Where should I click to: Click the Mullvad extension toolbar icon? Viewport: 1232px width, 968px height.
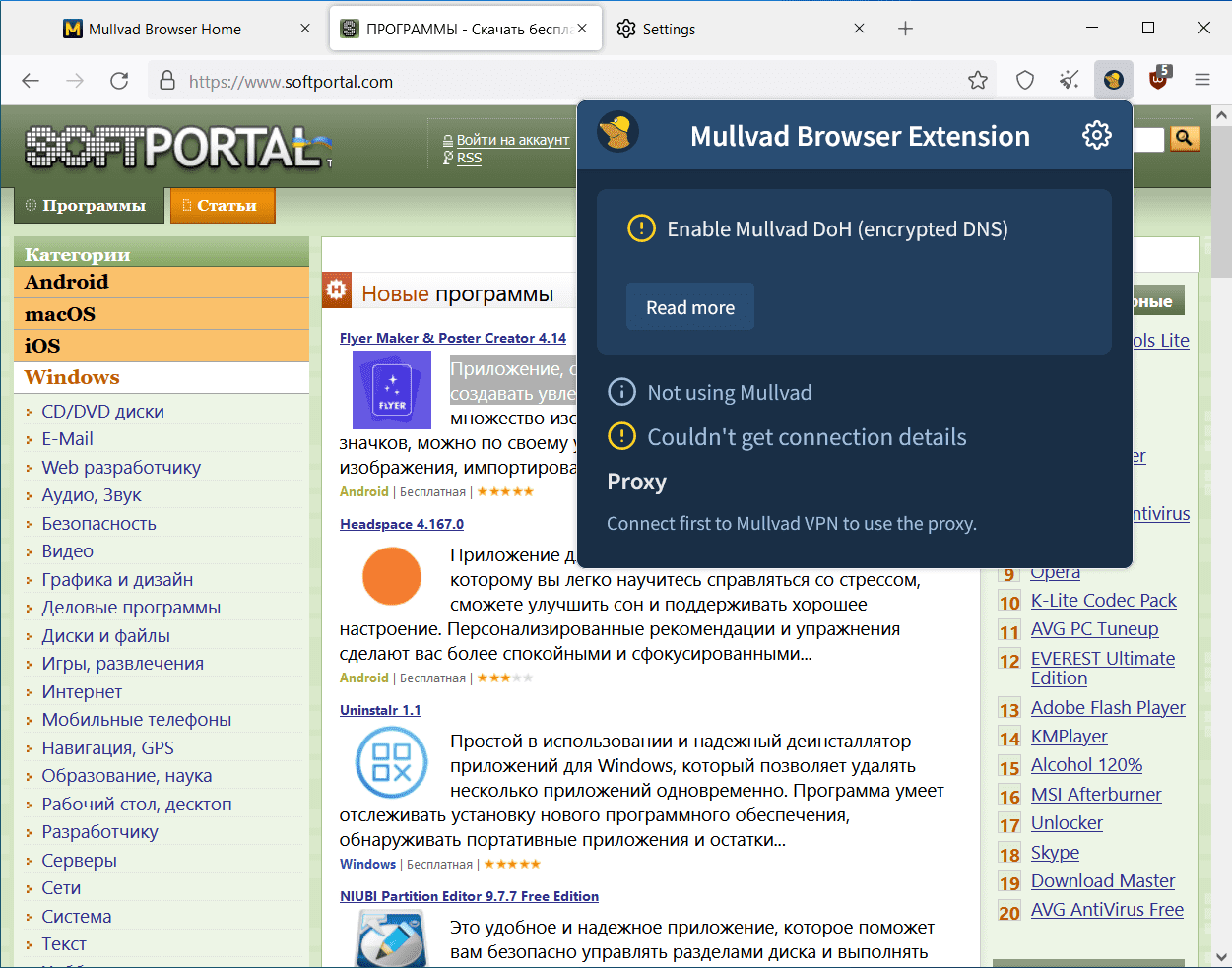[x=1113, y=81]
